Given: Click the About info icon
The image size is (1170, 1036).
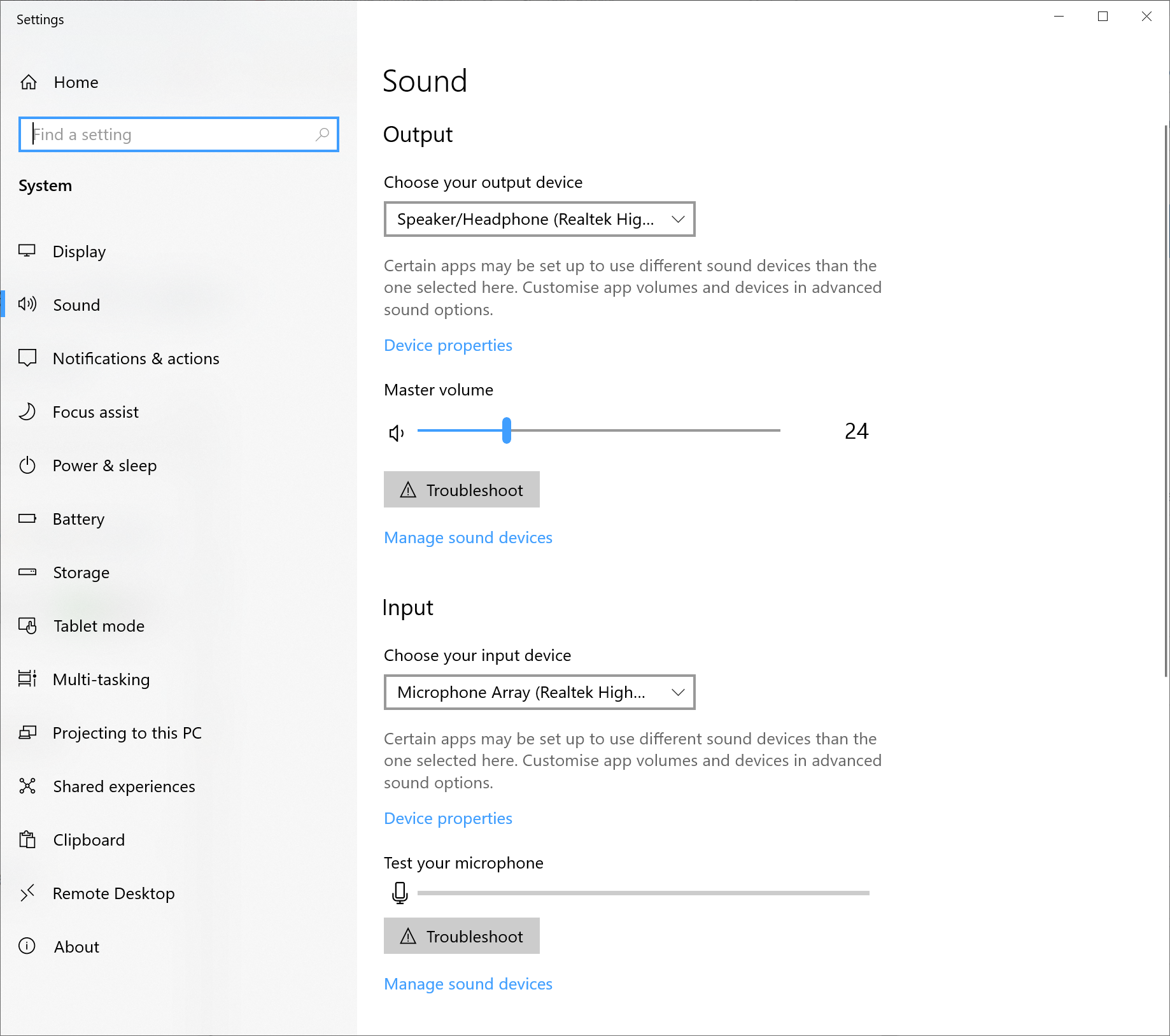Looking at the screenshot, I should (x=27, y=946).
